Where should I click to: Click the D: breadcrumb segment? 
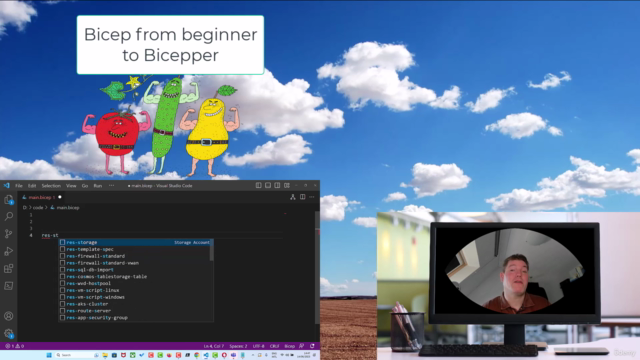click(x=25, y=207)
